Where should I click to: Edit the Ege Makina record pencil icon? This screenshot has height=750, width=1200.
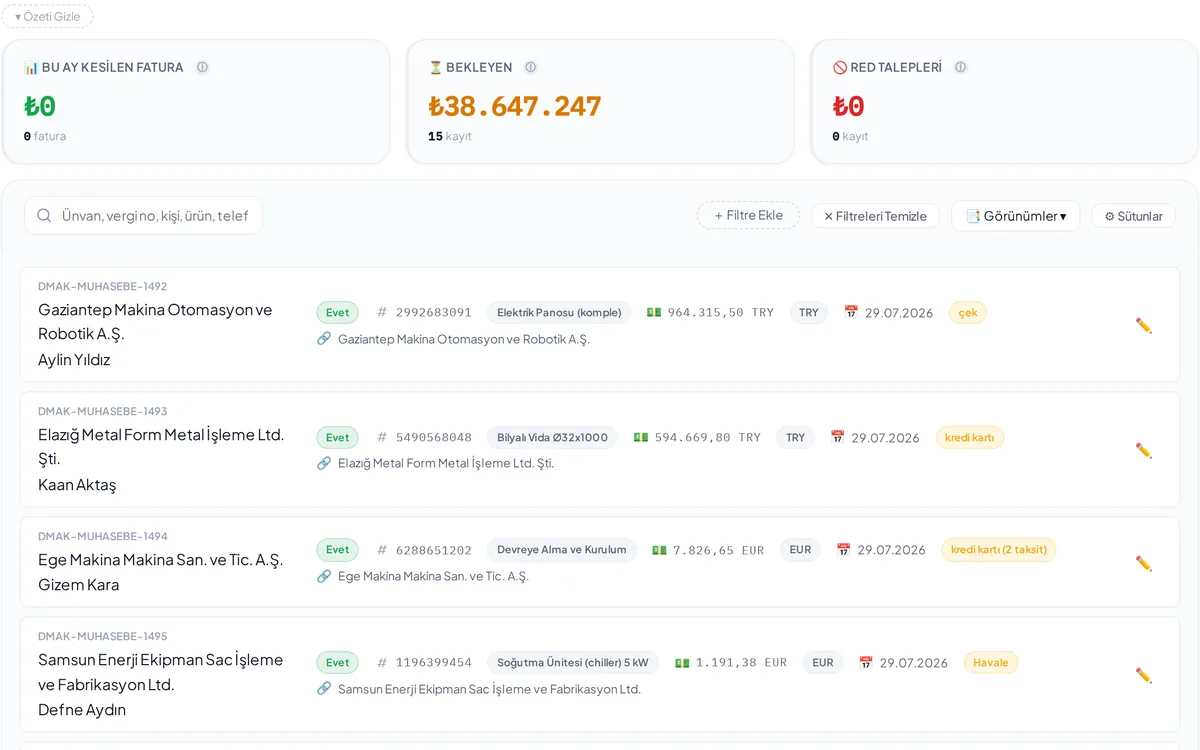(1144, 563)
